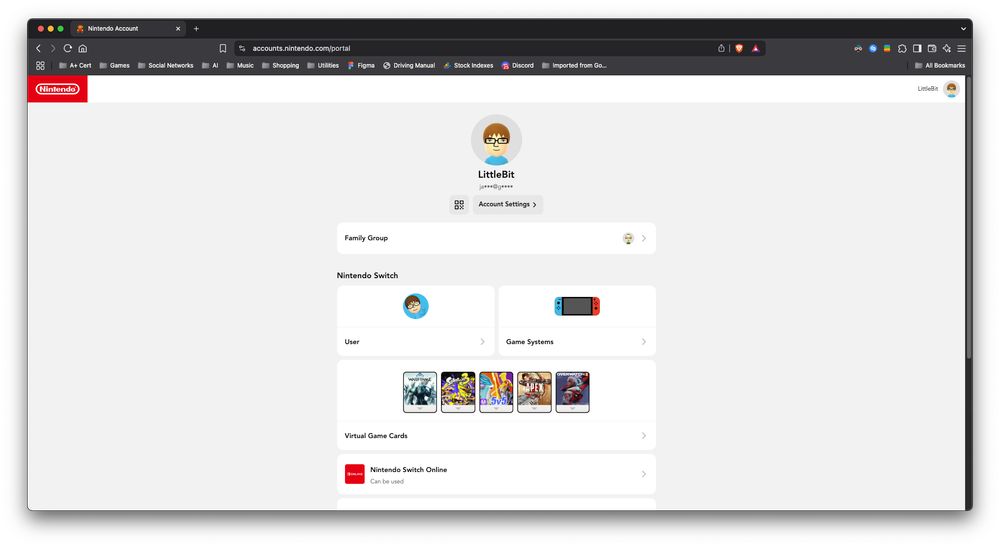
Task: Open the browser hamburger menu
Action: 962,48
